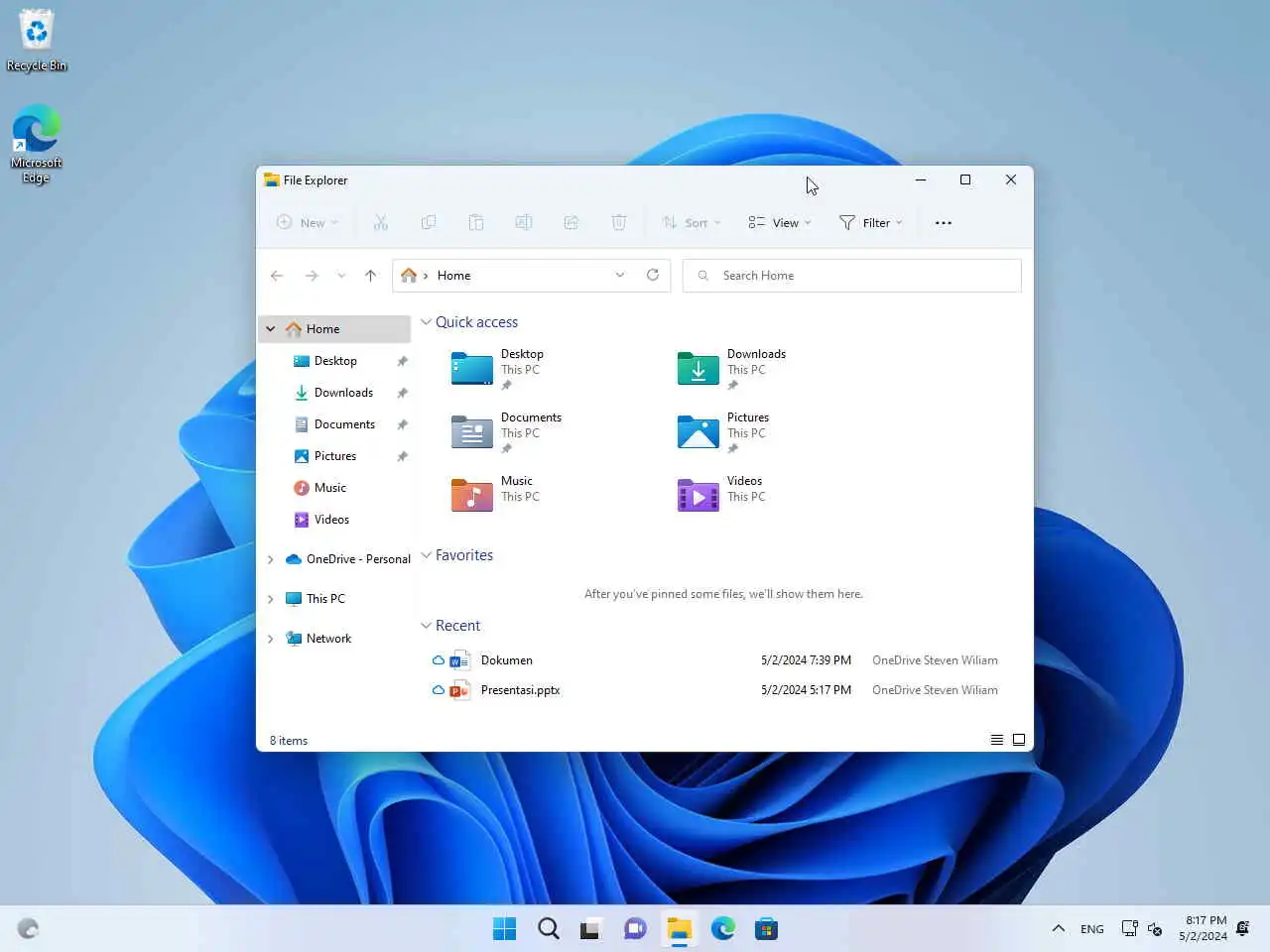The image size is (1270, 952).
Task: Switch to large thumbnails view in status bar
Action: point(1019,740)
